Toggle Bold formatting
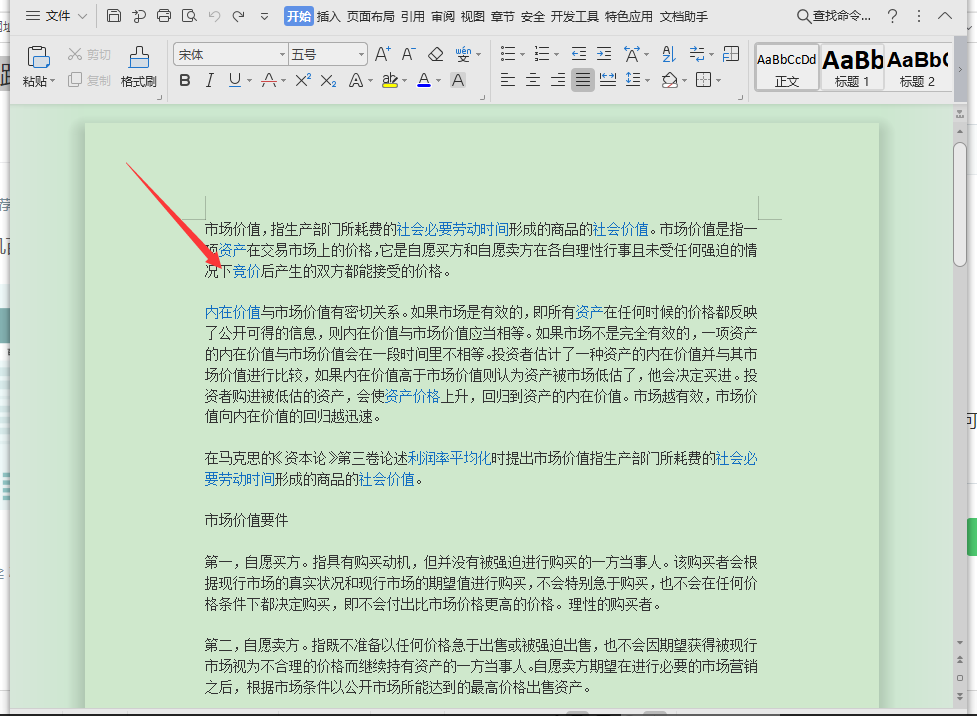 (184, 80)
